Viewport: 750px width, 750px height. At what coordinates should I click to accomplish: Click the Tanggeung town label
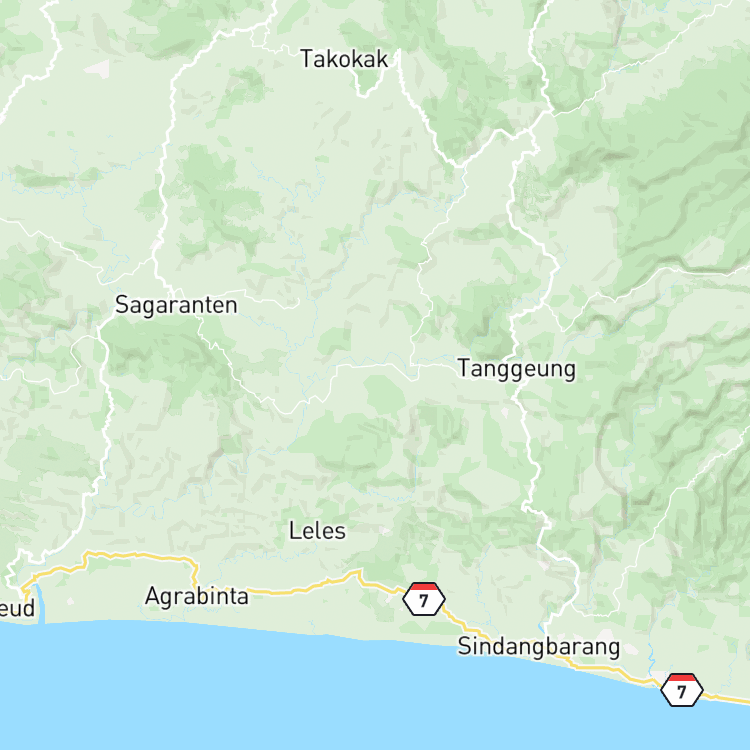pos(517,369)
